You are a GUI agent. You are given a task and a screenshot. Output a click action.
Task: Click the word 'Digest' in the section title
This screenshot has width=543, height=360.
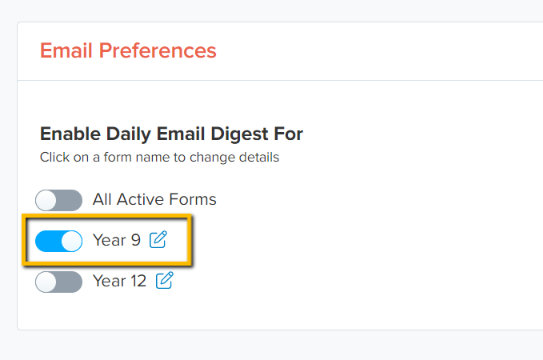click(239, 134)
